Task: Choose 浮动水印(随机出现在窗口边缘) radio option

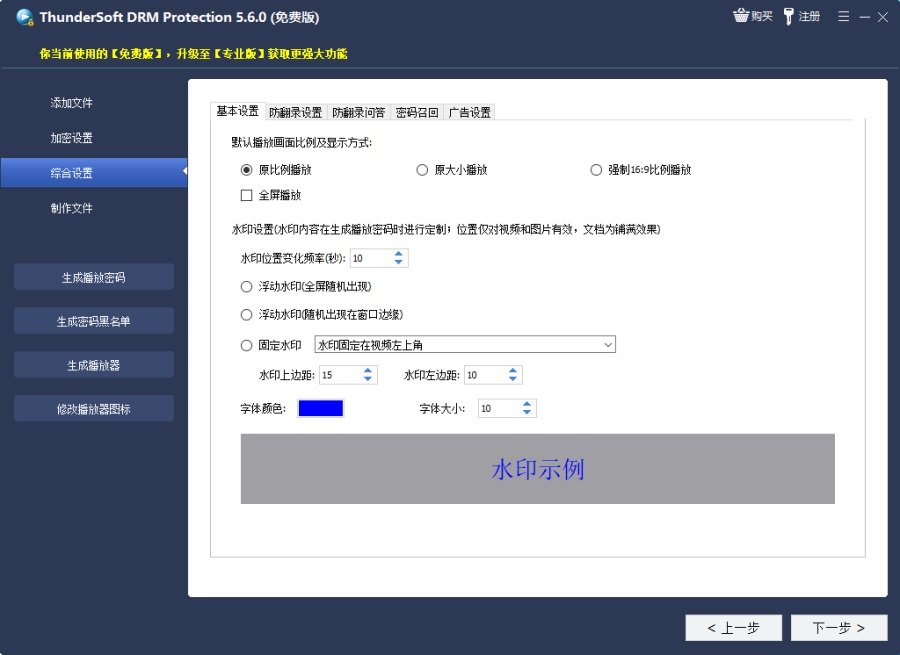Action: [246, 315]
